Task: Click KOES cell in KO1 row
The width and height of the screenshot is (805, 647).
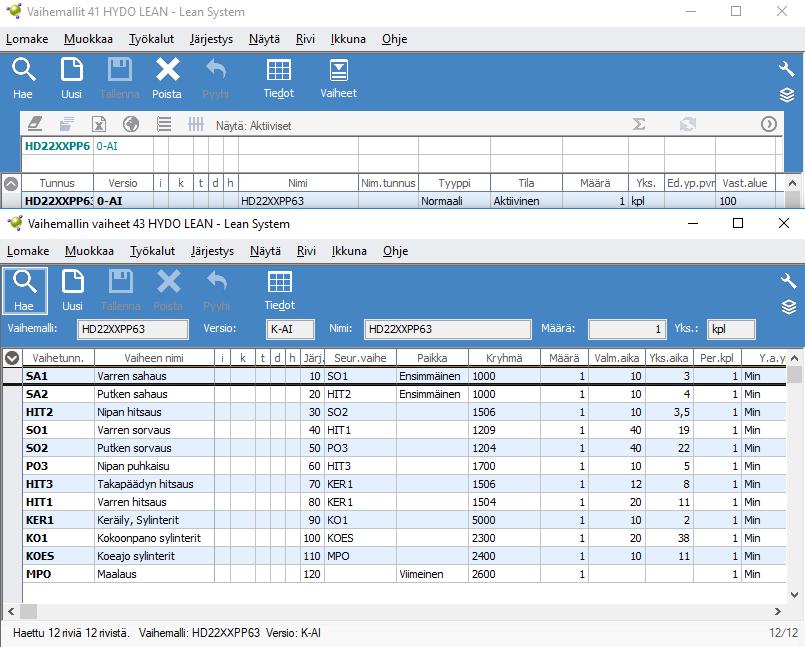Action: point(360,538)
